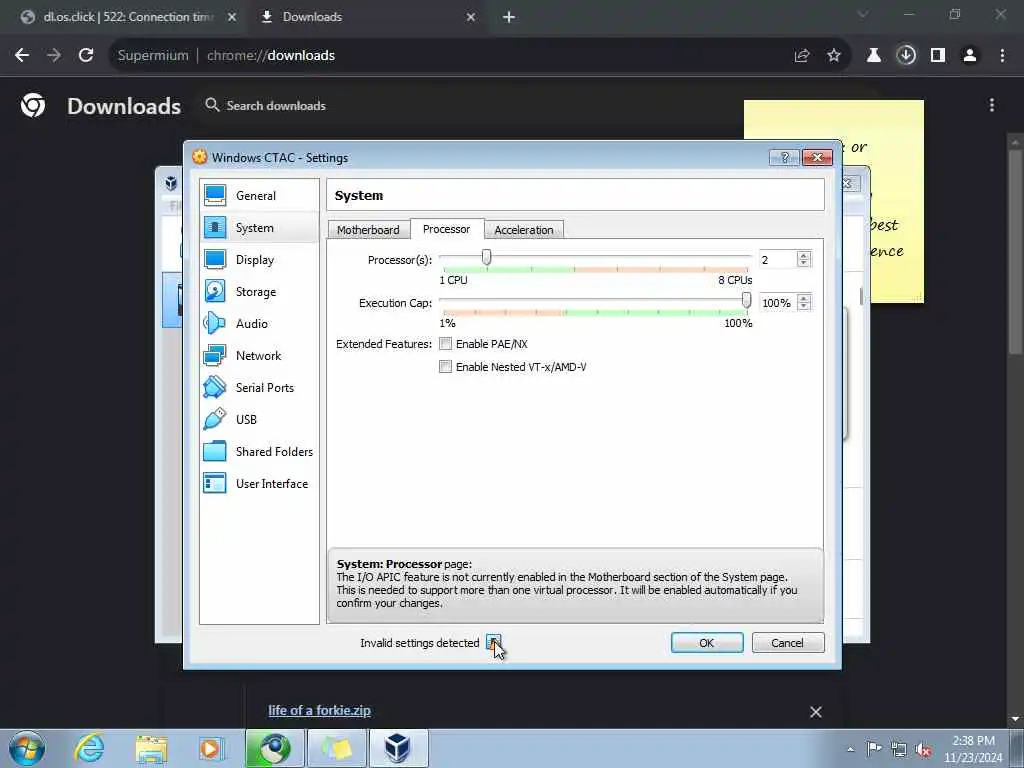
Task: Reload the downloads page
Action: [86, 56]
